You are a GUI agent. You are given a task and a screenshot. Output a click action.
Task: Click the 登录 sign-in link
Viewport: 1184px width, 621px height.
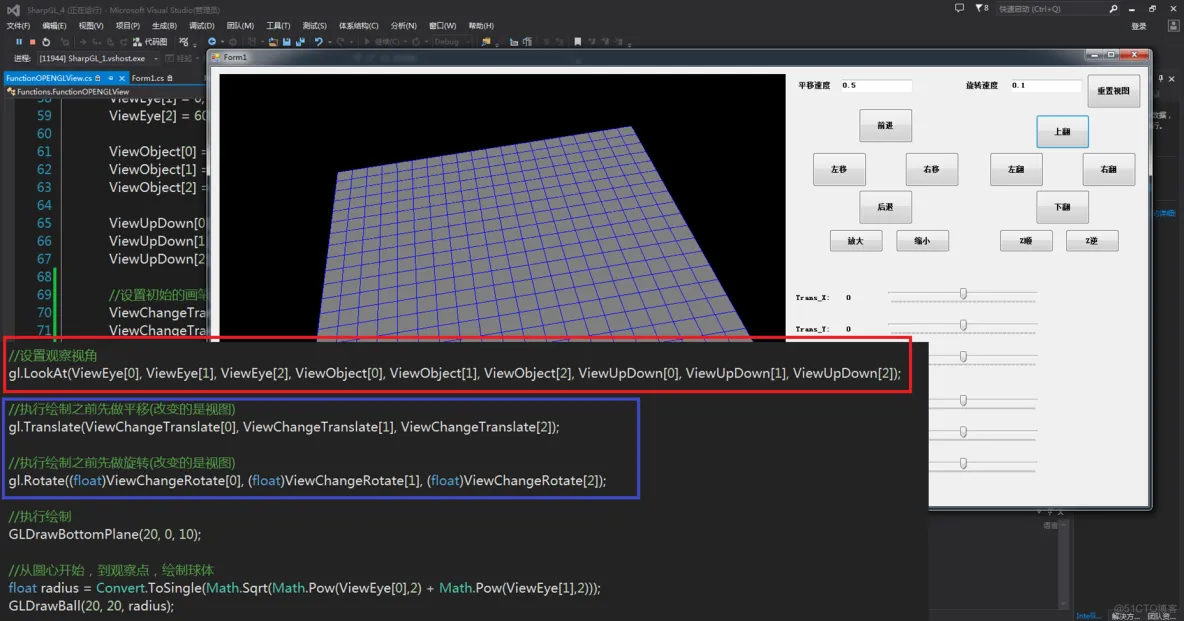[x=1139, y=26]
